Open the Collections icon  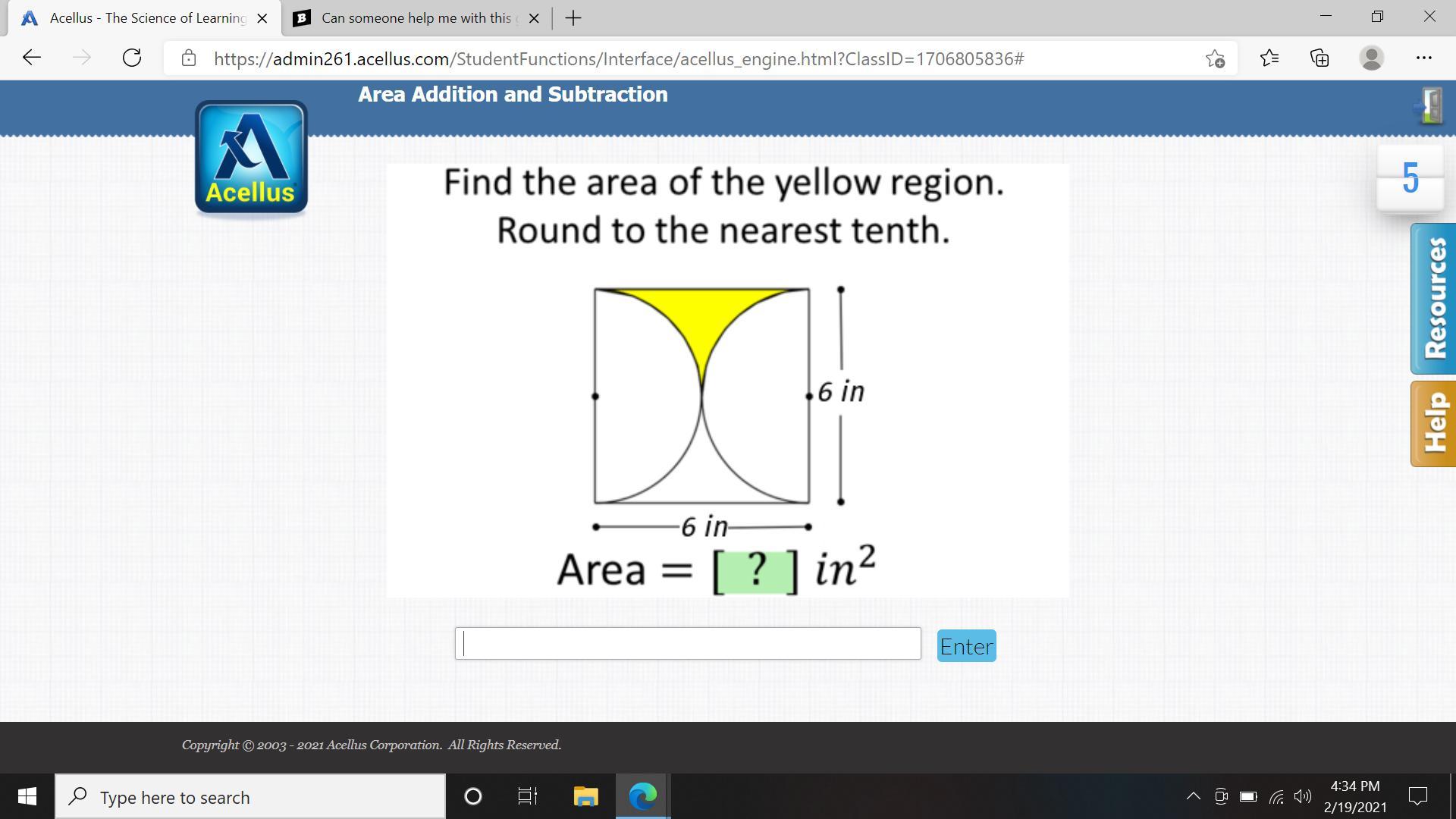point(1319,58)
